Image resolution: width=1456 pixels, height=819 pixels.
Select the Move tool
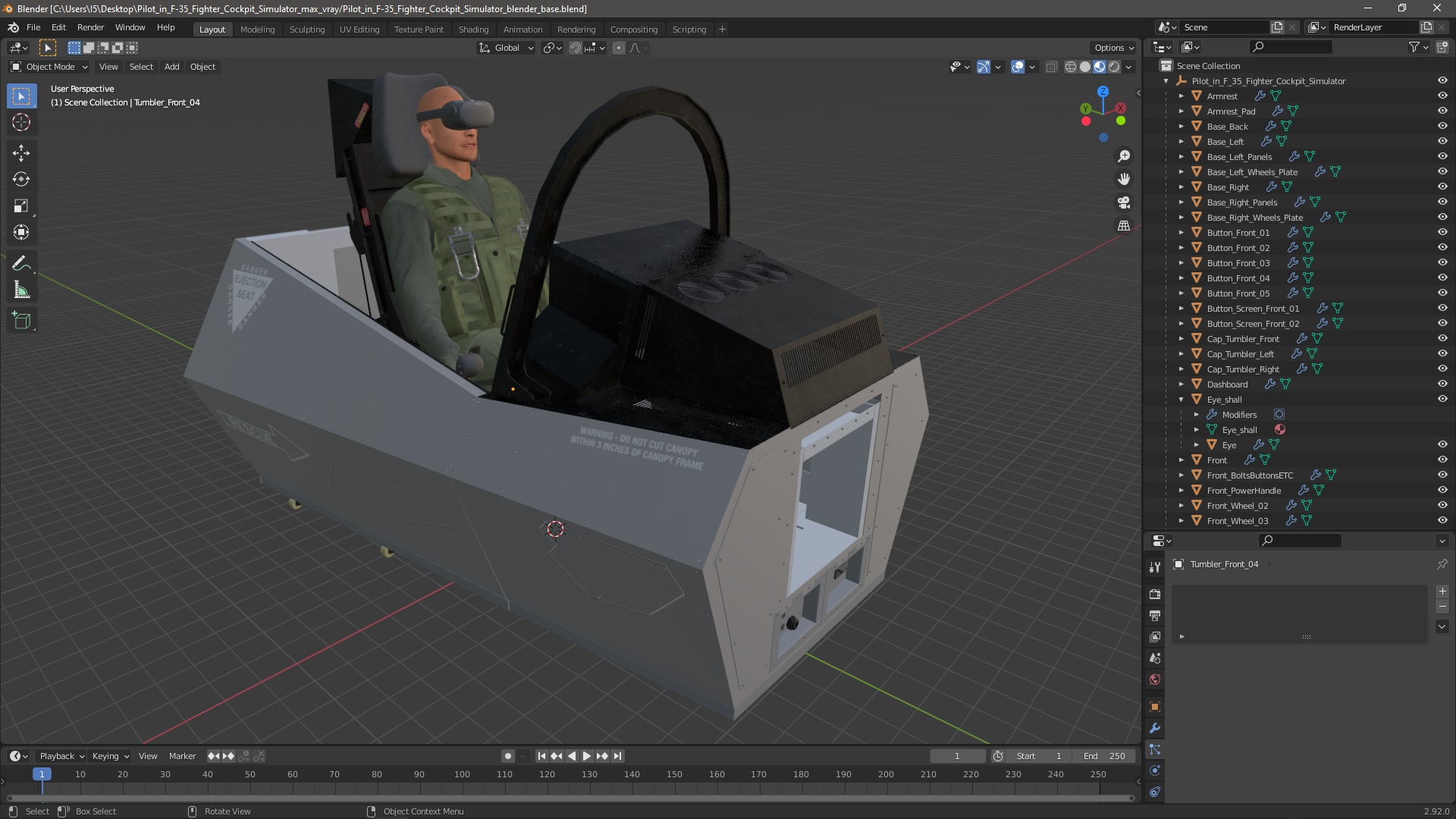pos(21,153)
